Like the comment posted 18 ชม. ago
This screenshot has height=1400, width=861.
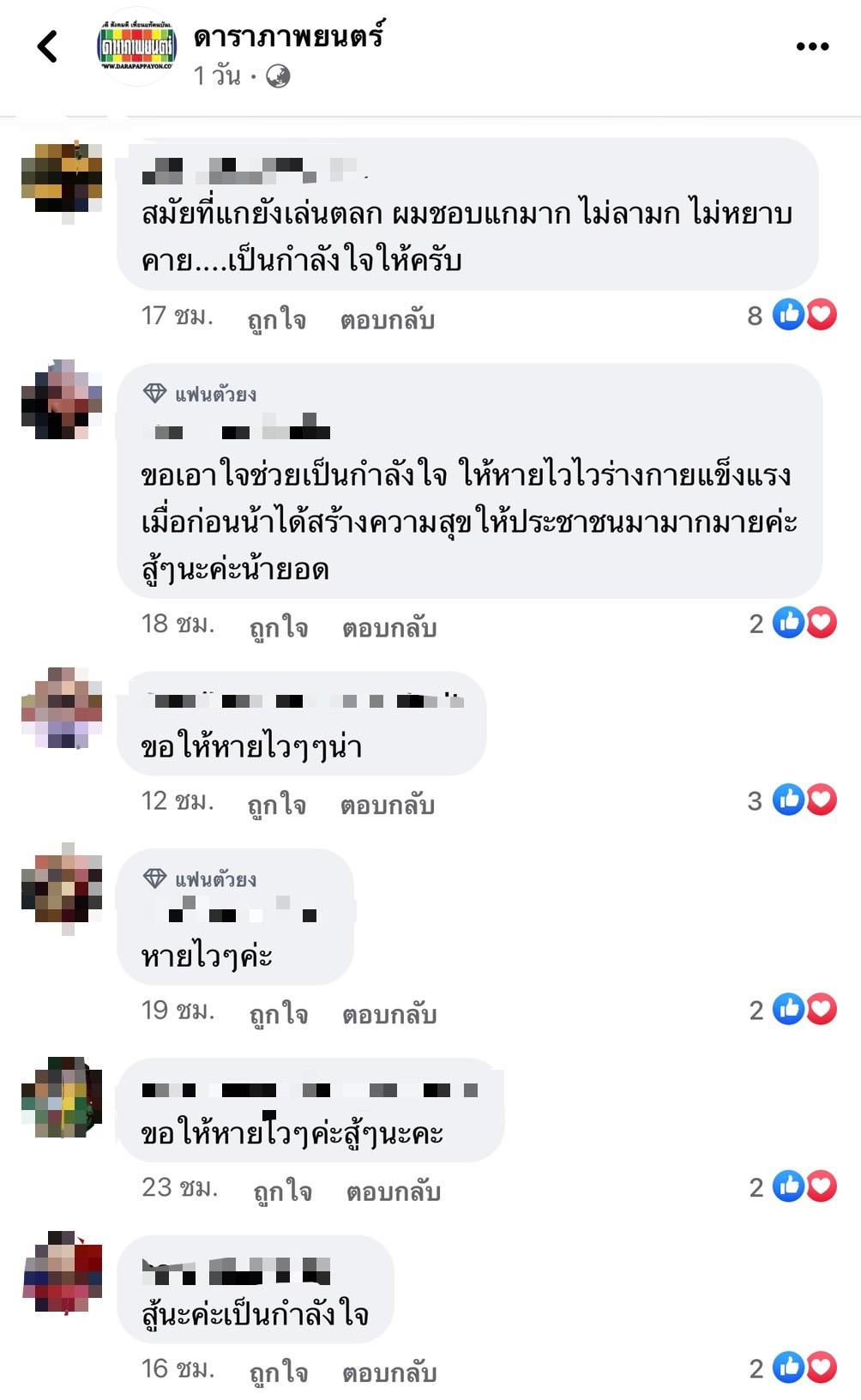(278, 627)
